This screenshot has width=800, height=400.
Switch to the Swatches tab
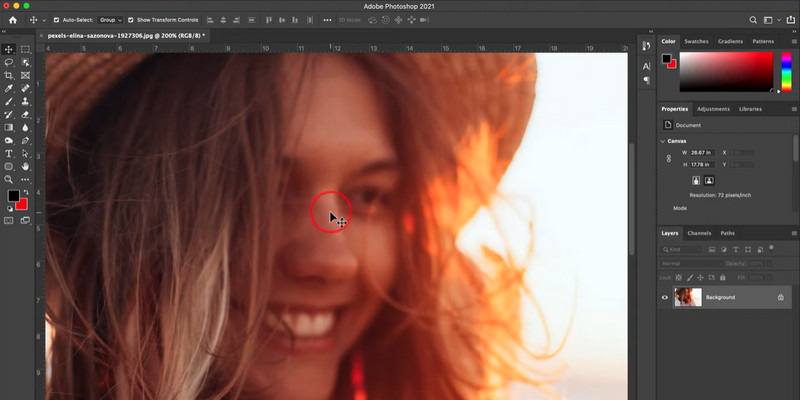coord(696,41)
